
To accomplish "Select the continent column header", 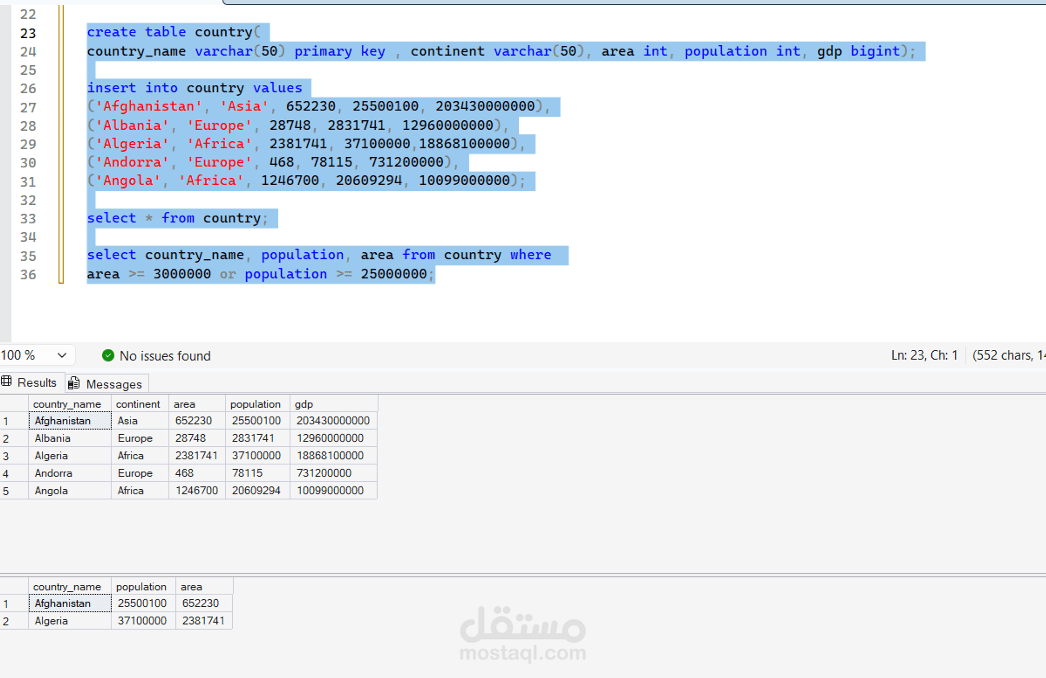I will 139,404.
